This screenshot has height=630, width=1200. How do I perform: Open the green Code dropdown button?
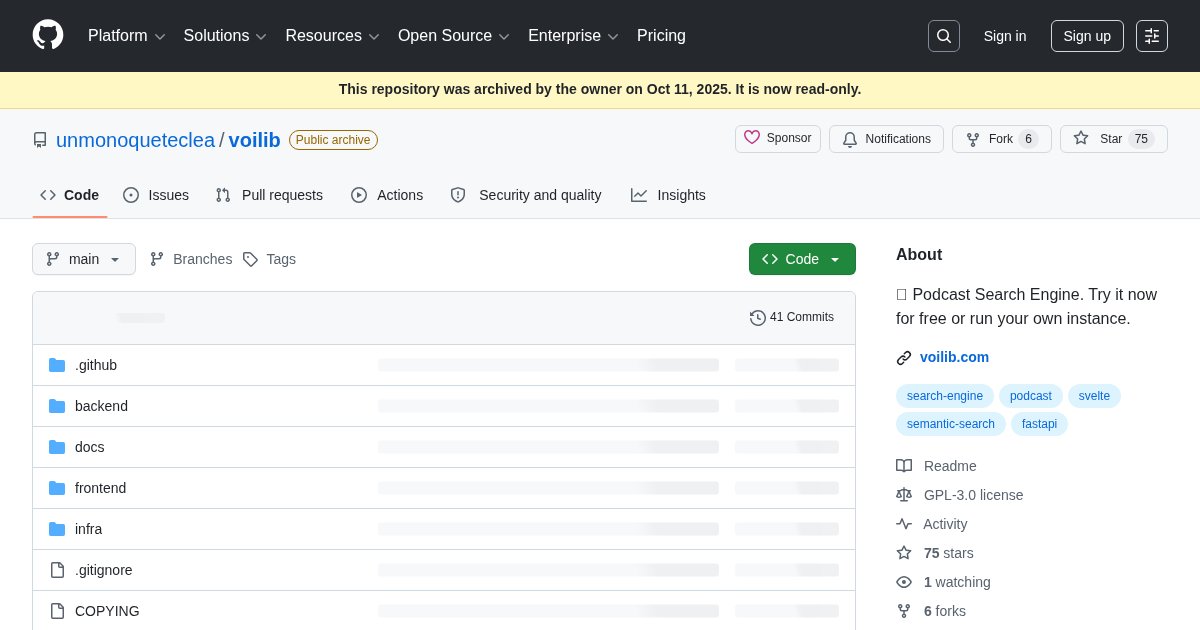802,259
